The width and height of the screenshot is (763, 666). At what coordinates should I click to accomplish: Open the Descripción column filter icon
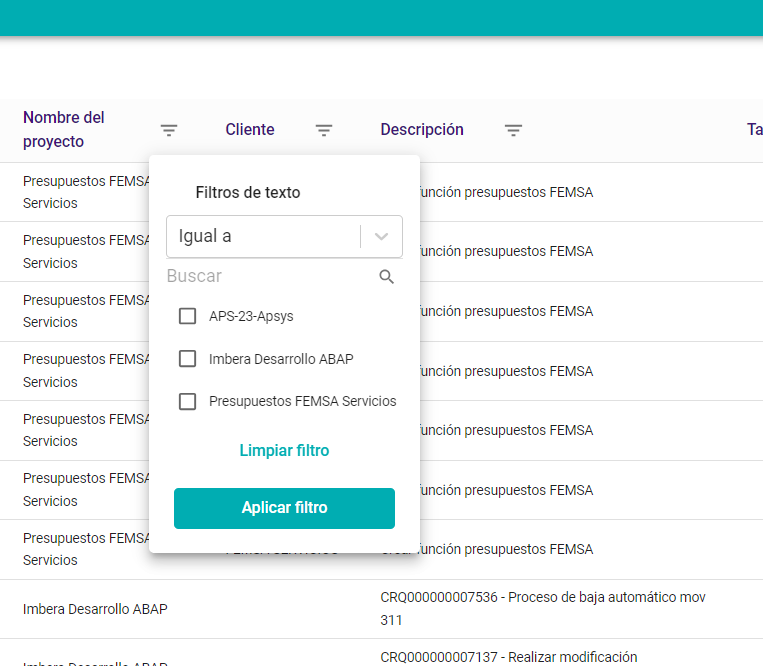coord(513,130)
